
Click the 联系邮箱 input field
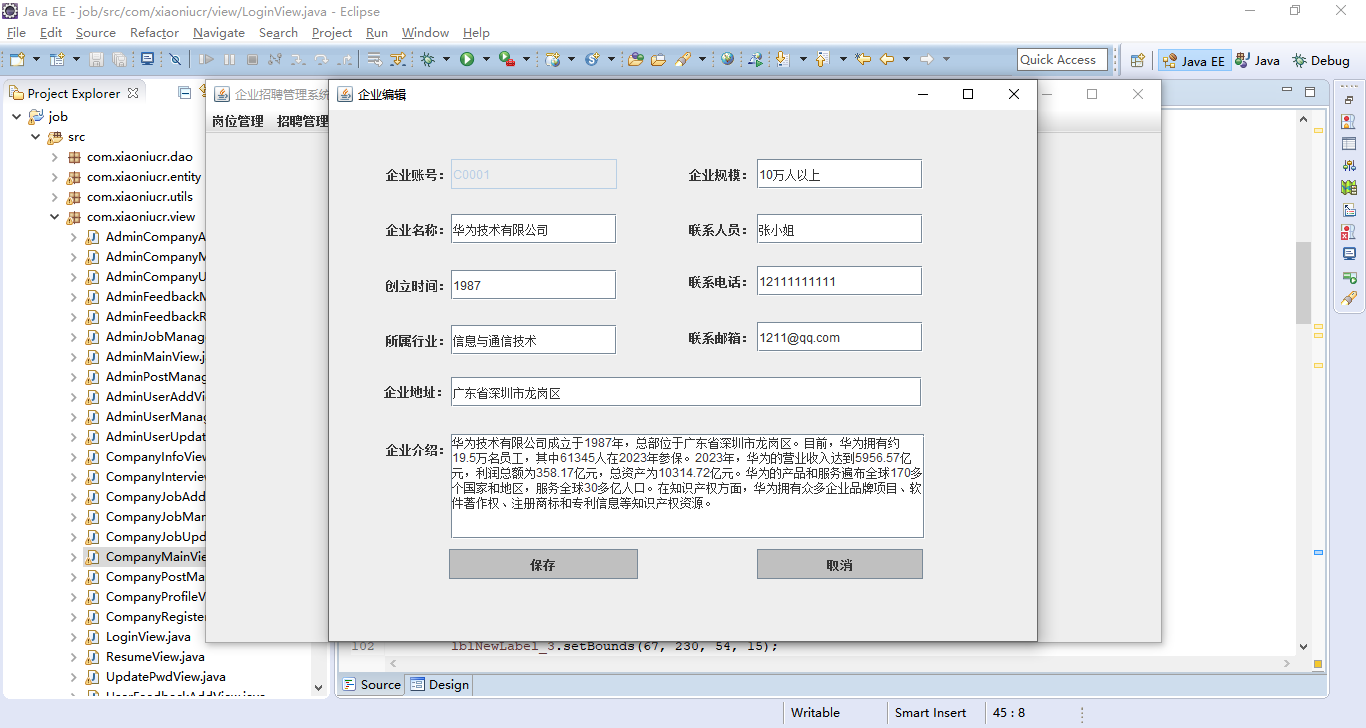pos(839,337)
